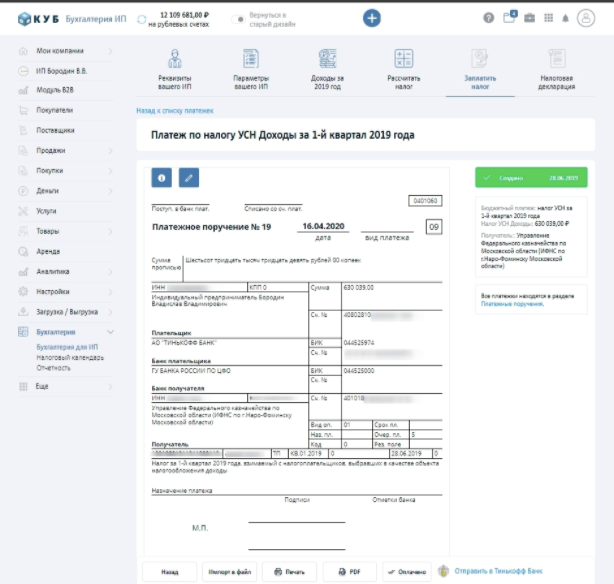
Task: Open Деньги ruble coin icon
Action: coord(23,191)
